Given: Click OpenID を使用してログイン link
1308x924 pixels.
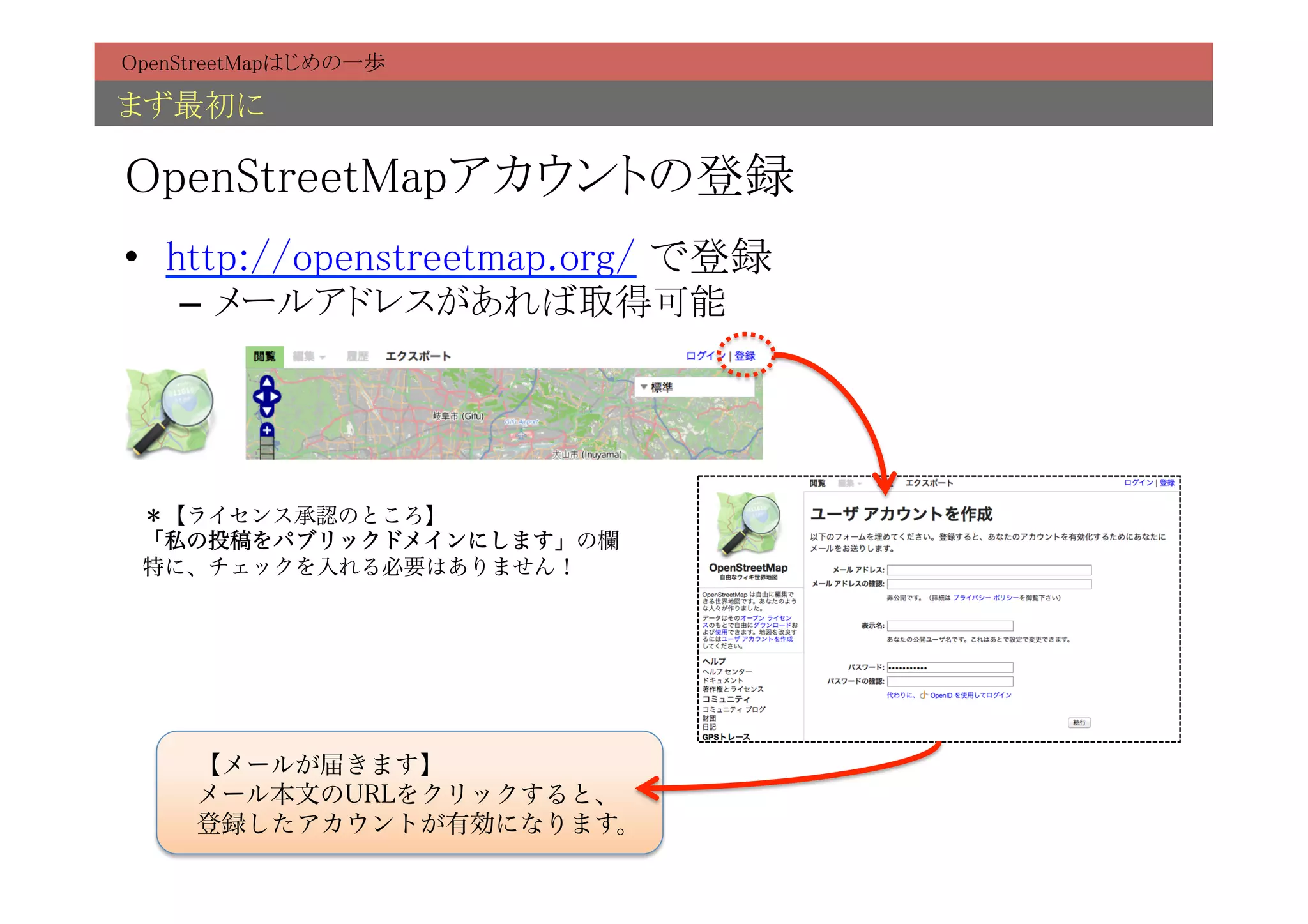Looking at the screenshot, I should (971, 695).
